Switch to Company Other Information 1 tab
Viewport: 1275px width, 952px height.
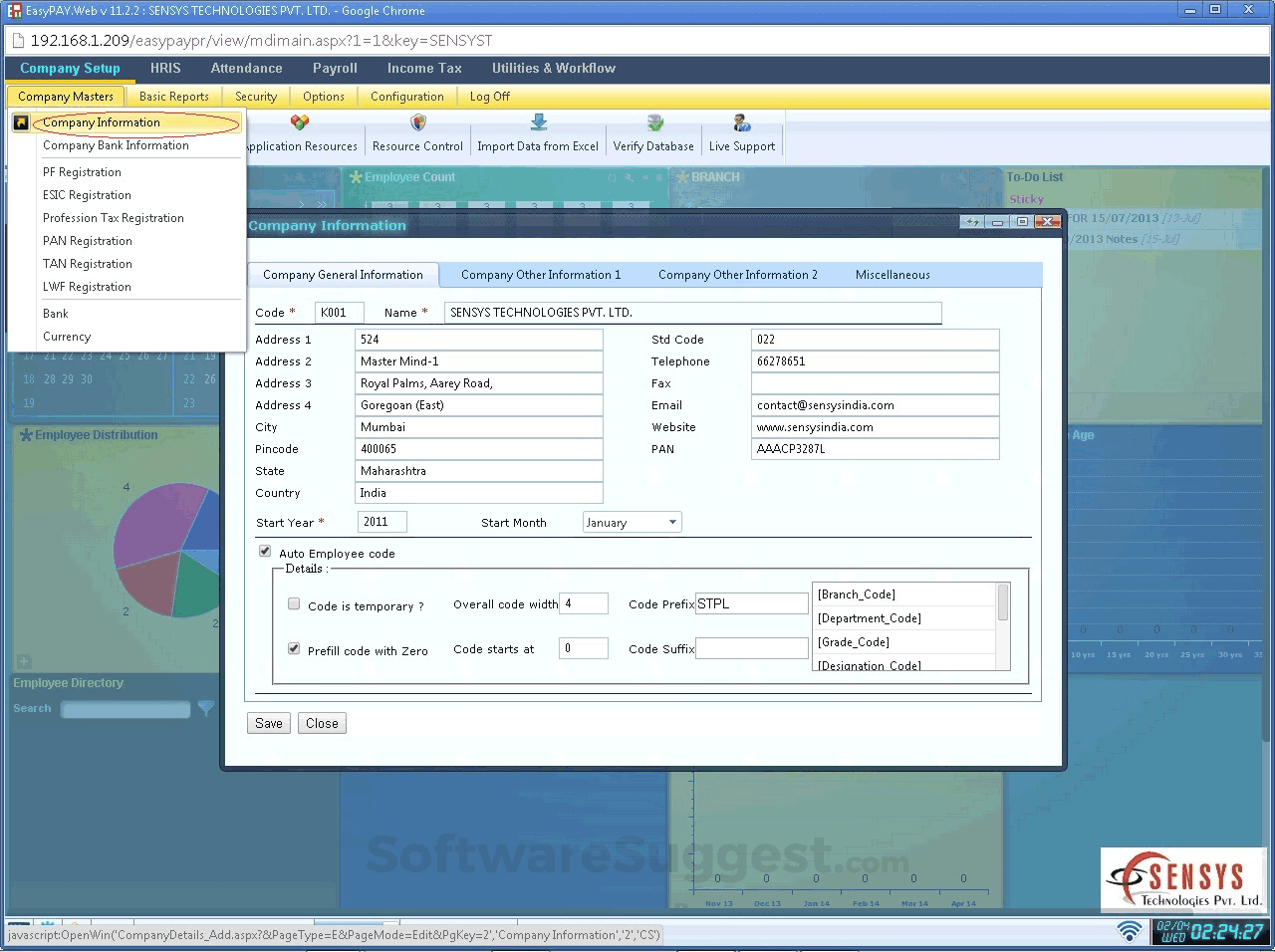tap(540, 275)
